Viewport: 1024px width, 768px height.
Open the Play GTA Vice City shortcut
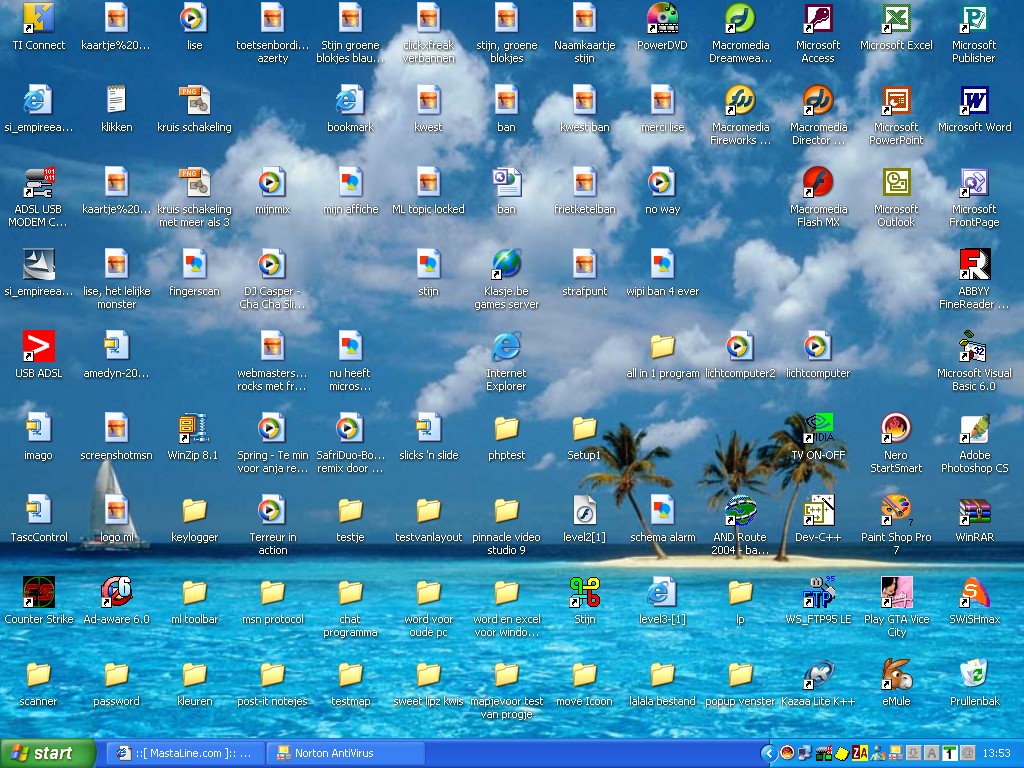pos(896,593)
